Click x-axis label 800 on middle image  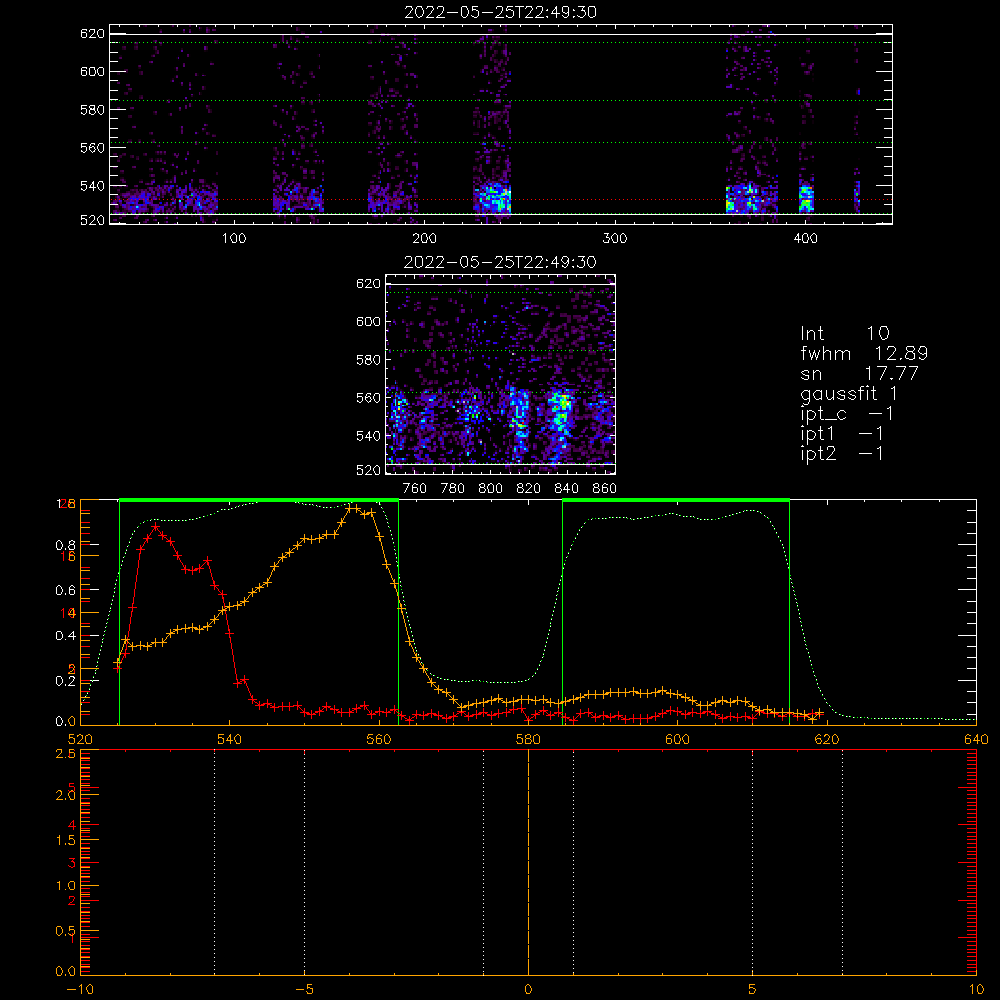tap(490, 489)
